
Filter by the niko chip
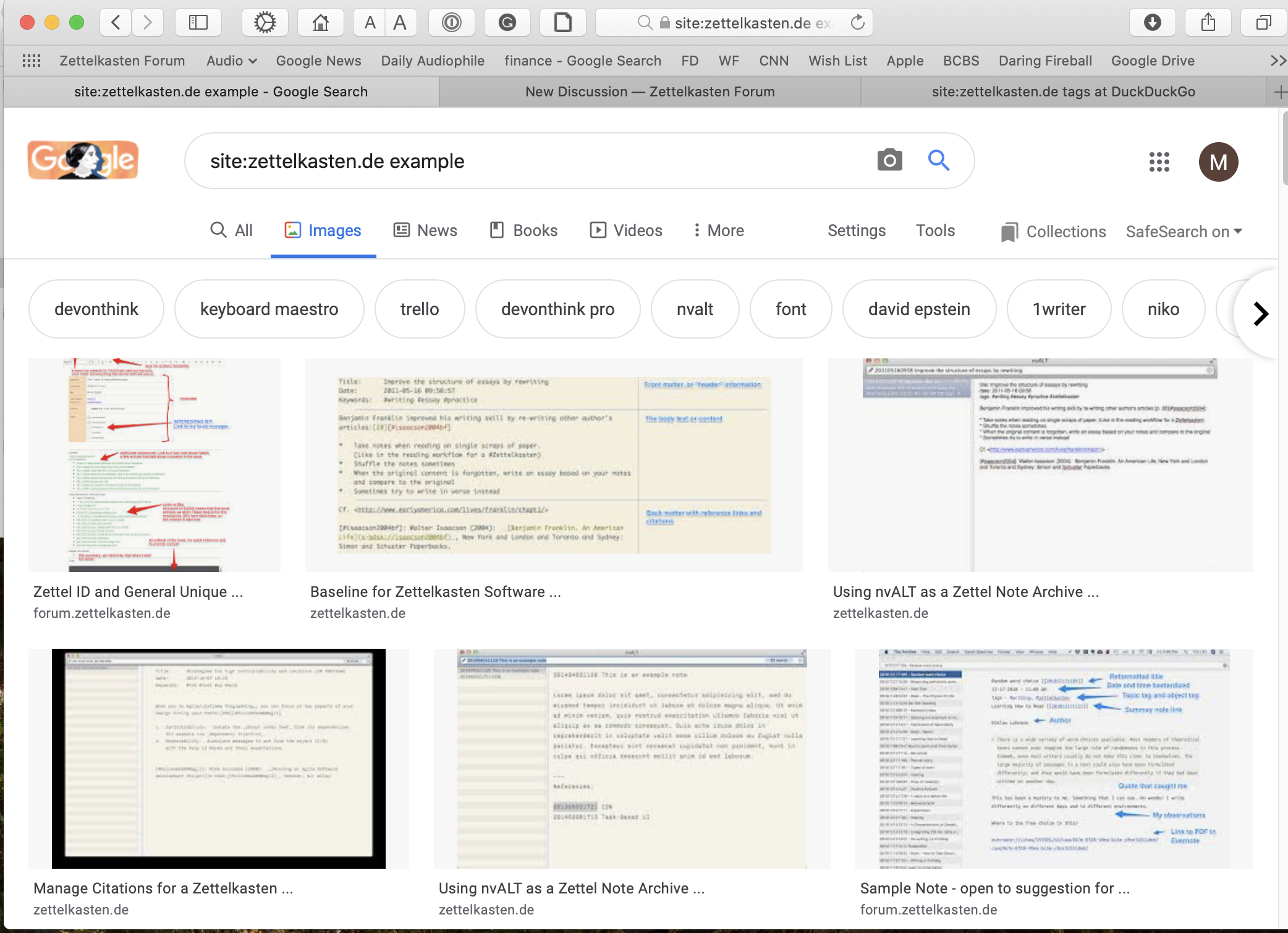click(1164, 309)
